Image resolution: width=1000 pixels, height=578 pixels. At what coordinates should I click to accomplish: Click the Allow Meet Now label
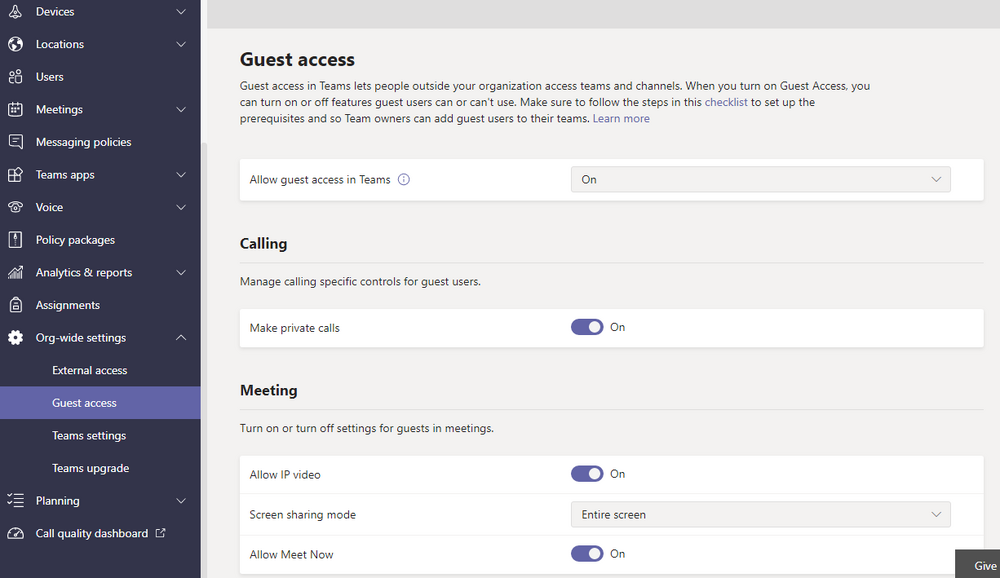point(291,554)
